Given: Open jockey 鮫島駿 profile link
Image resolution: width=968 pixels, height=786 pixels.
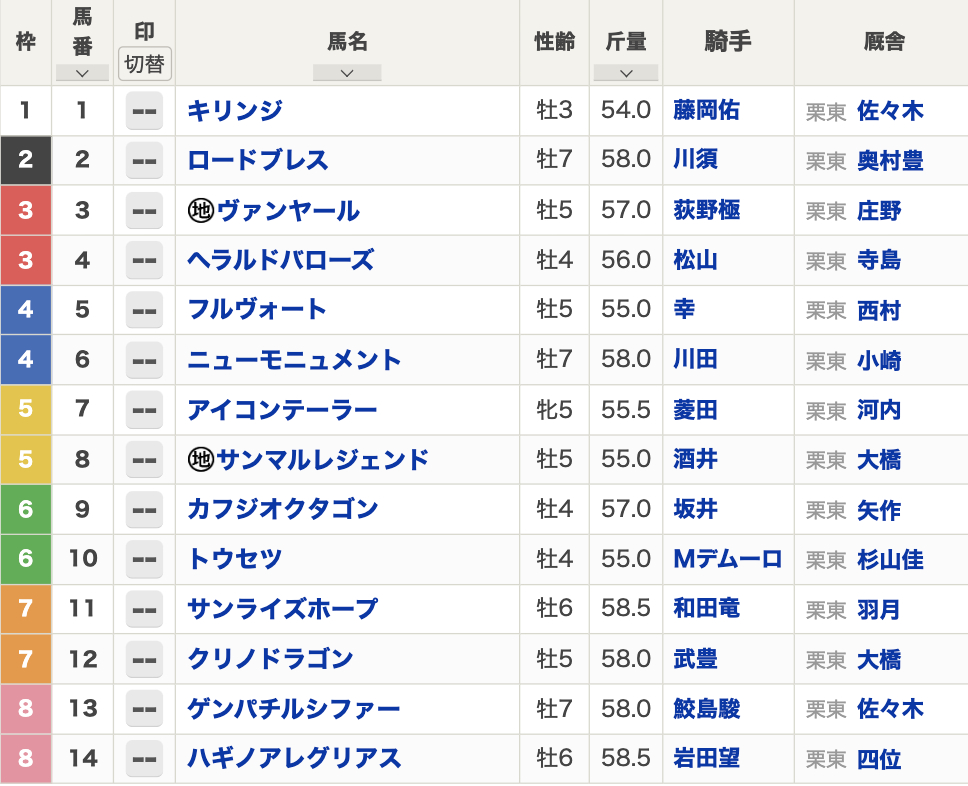Looking at the screenshot, I should pos(706,708).
